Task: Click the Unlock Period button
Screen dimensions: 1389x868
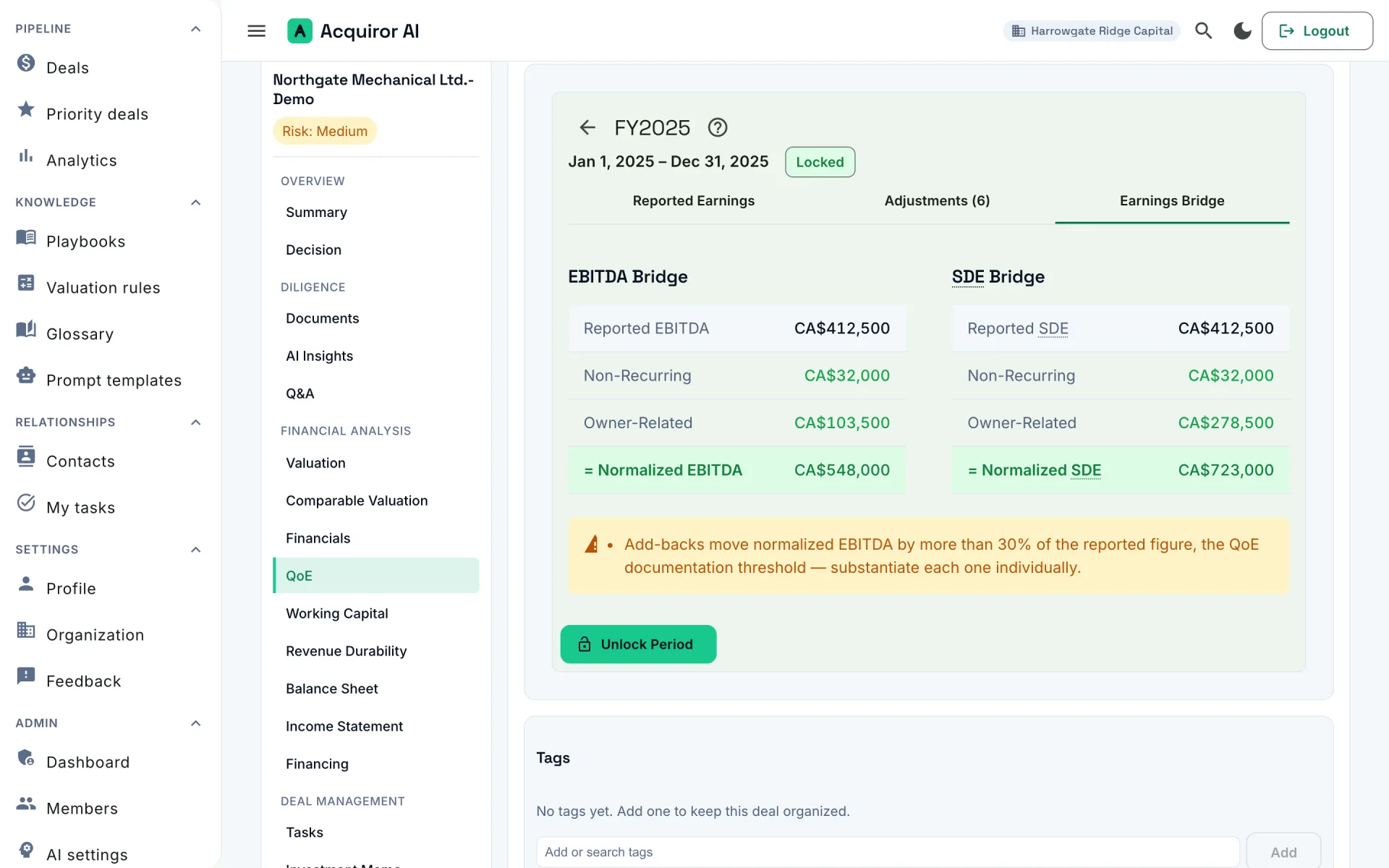Action: 638,644
